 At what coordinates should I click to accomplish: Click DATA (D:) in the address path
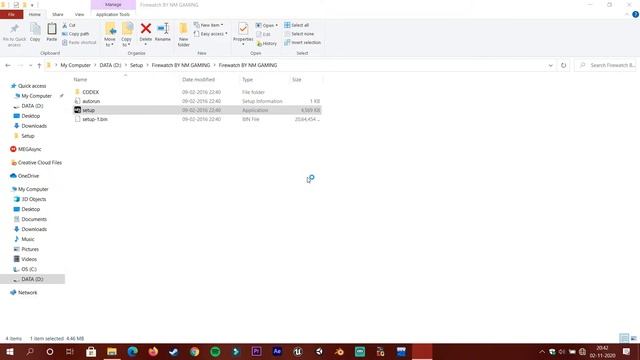click(x=110, y=65)
